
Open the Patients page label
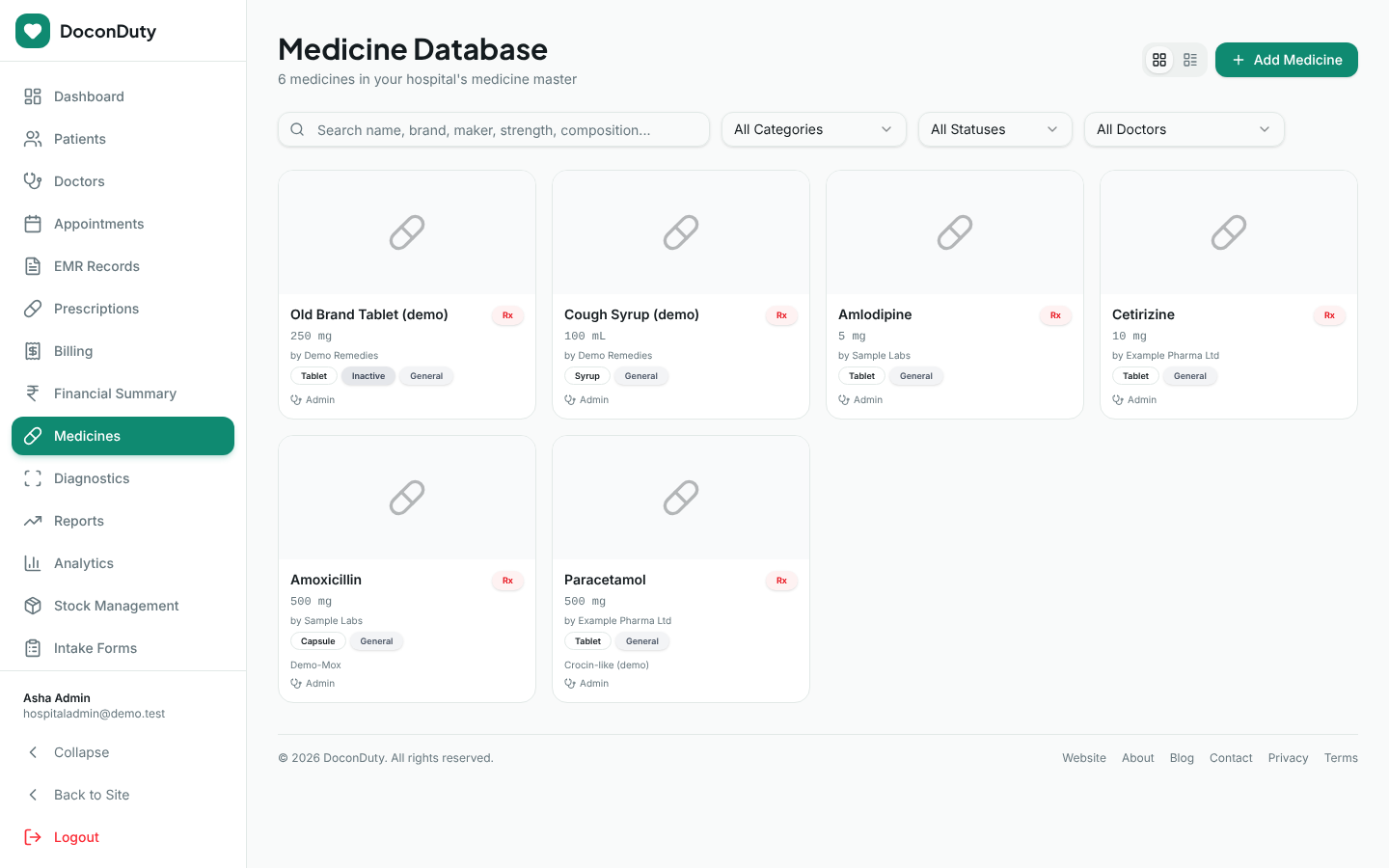pyautogui.click(x=80, y=139)
